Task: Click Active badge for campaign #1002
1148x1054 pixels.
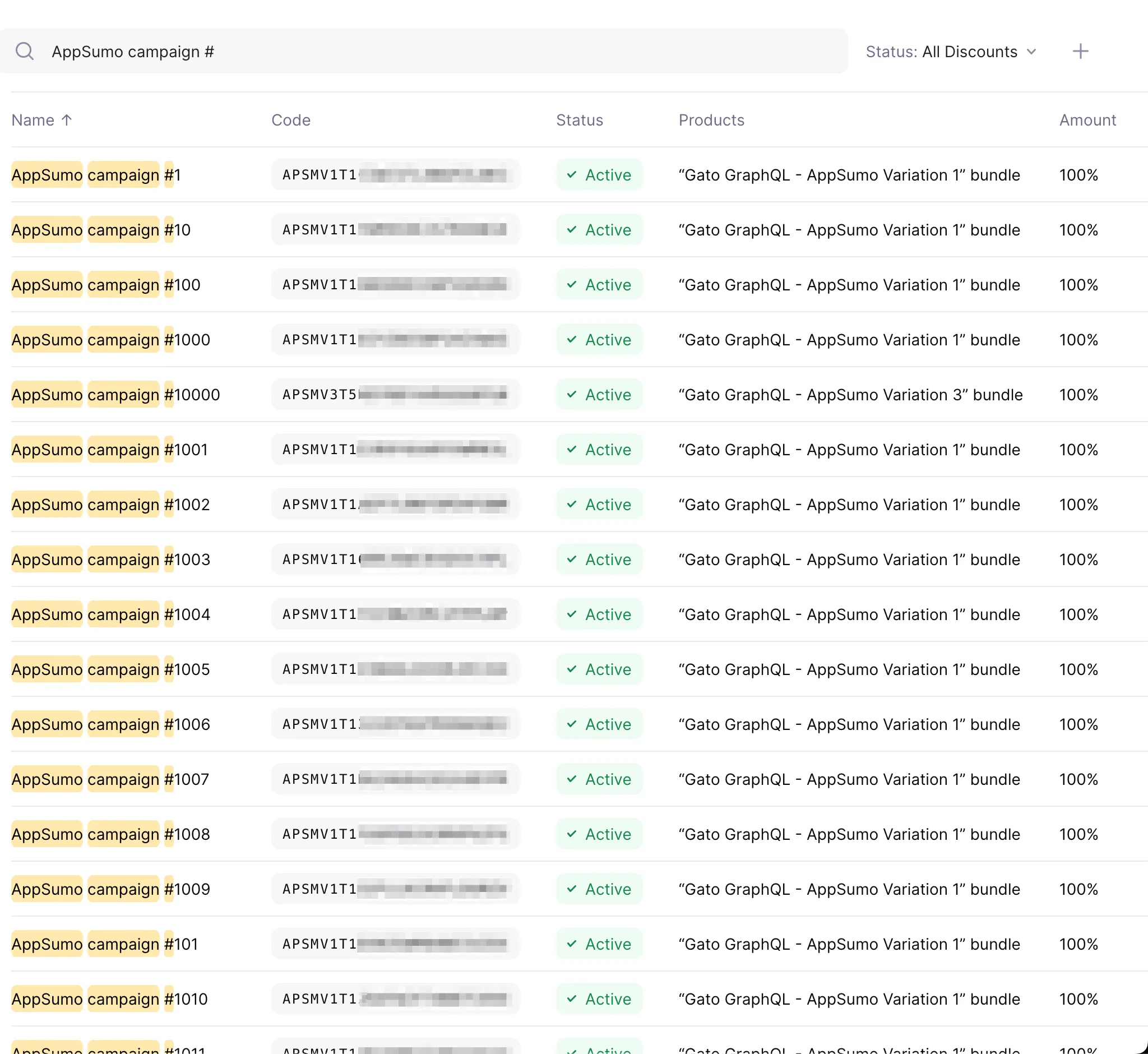Action: 599,504
